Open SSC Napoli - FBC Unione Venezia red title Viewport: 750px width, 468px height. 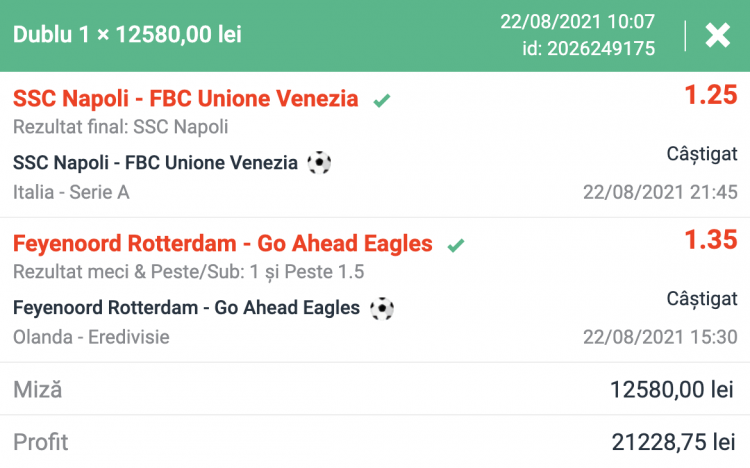(x=186, y=99)
